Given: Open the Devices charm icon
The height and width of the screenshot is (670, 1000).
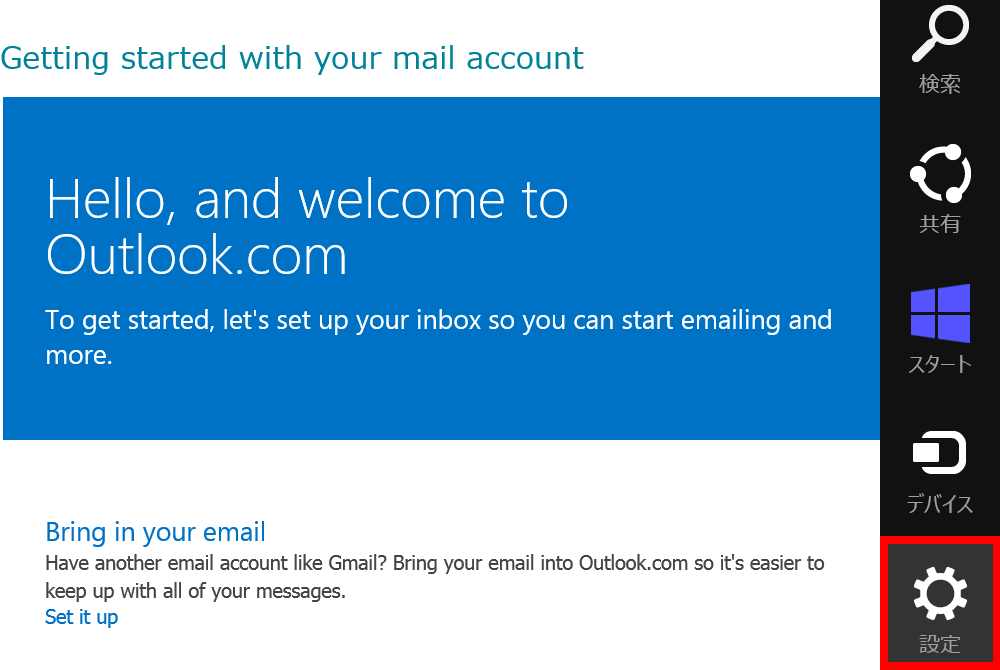Looking at the screenshot, I should click(x=939, y=453).
